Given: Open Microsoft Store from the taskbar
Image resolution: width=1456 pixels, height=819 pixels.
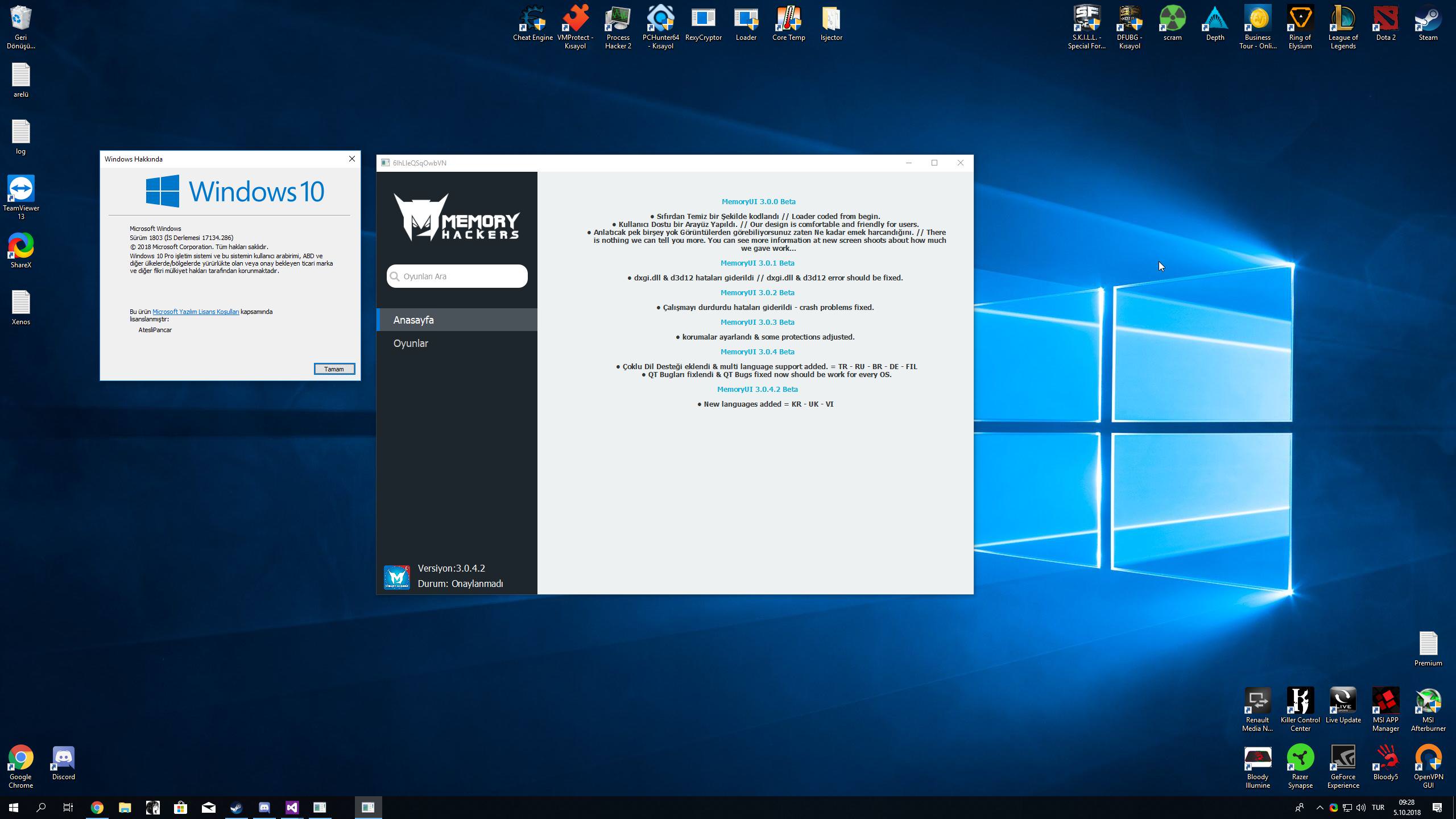Looking at the screenshot, I should click(180, 808).
